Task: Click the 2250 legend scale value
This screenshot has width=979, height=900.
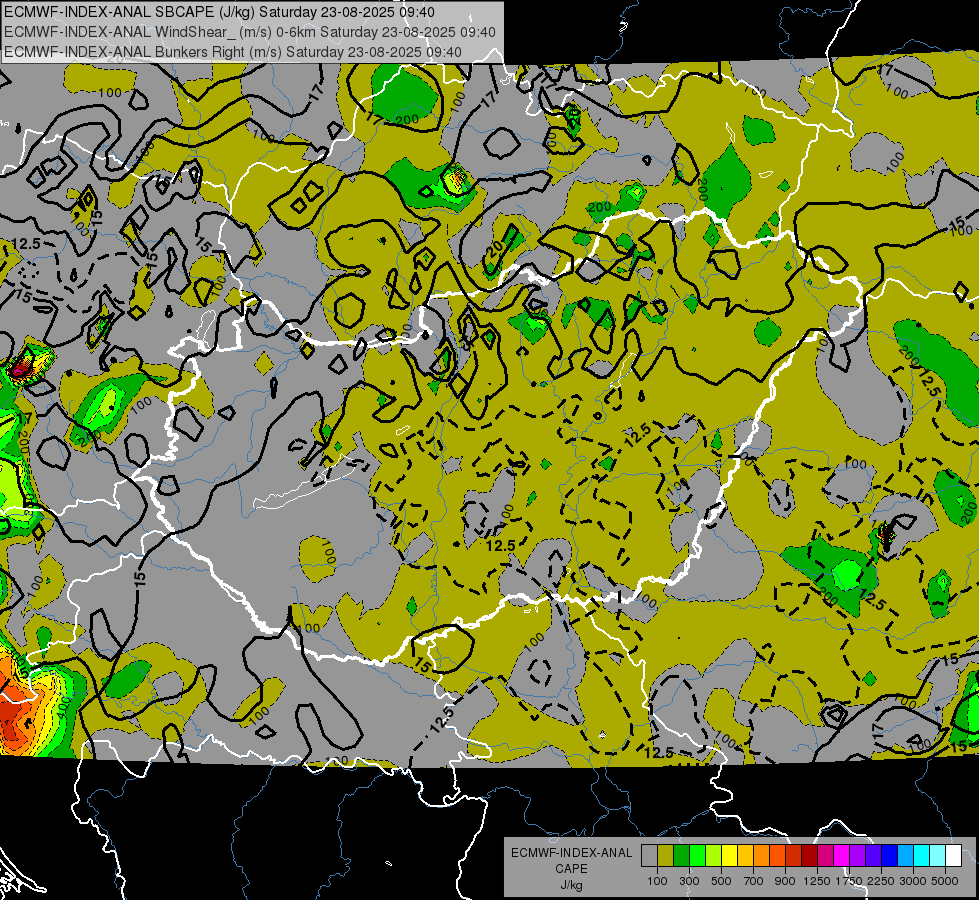Action: [x=881, y=881]
